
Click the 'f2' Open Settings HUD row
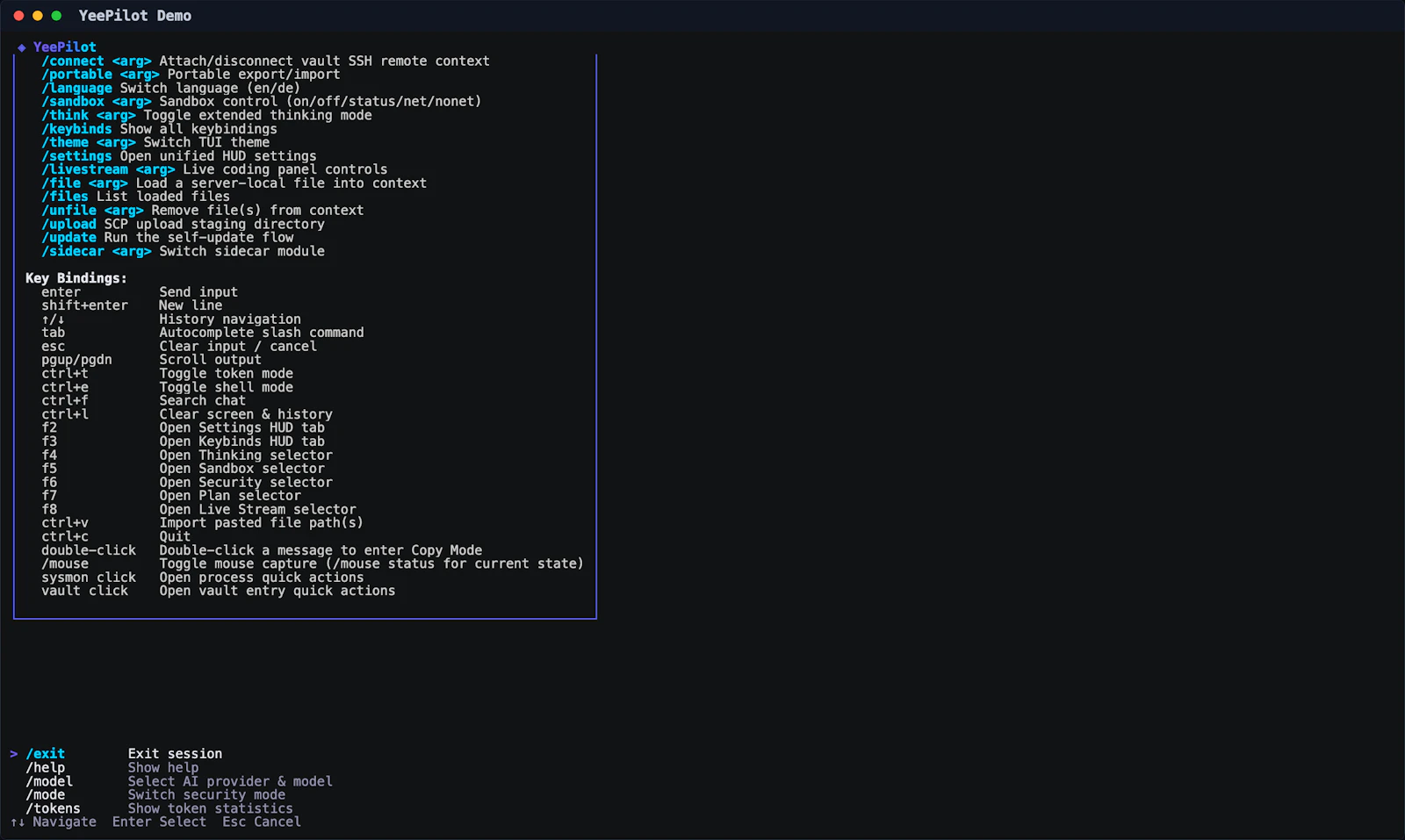[x=183, y=428]
